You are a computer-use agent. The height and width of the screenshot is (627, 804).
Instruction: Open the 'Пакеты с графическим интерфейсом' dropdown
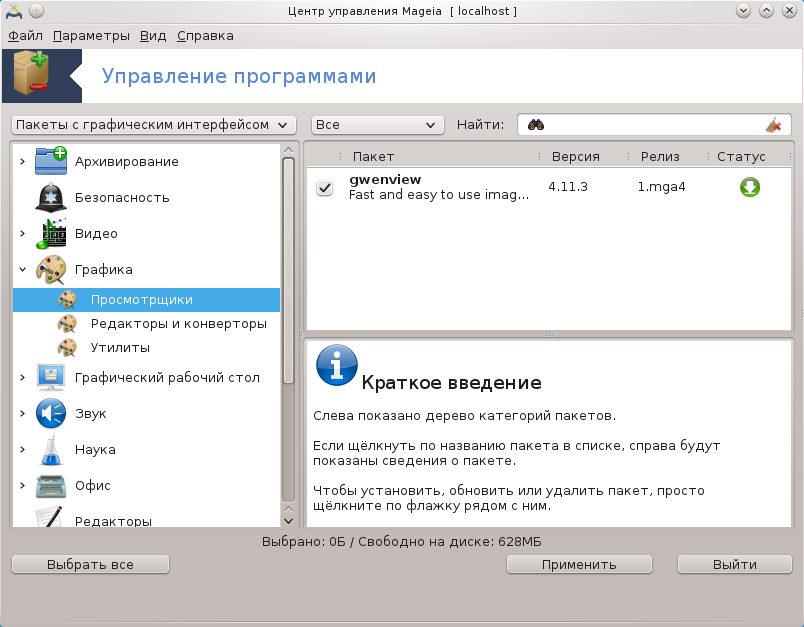[153, 125]
